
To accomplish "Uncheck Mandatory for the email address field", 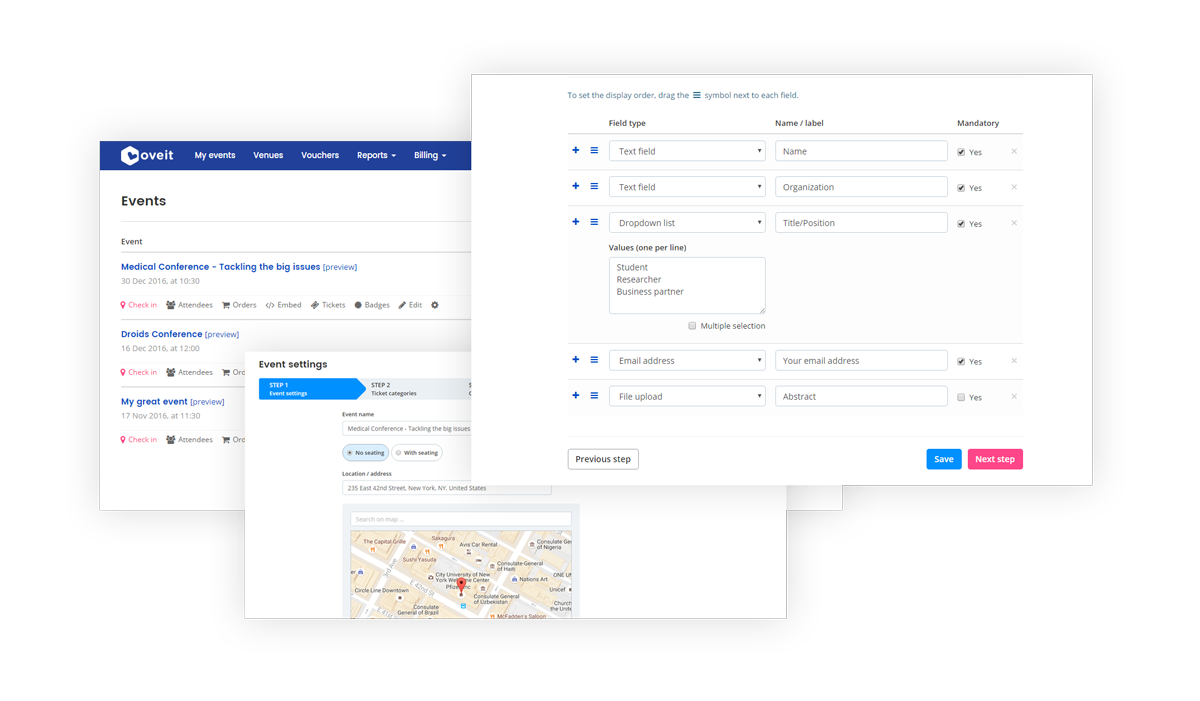I will pos(961,361).
